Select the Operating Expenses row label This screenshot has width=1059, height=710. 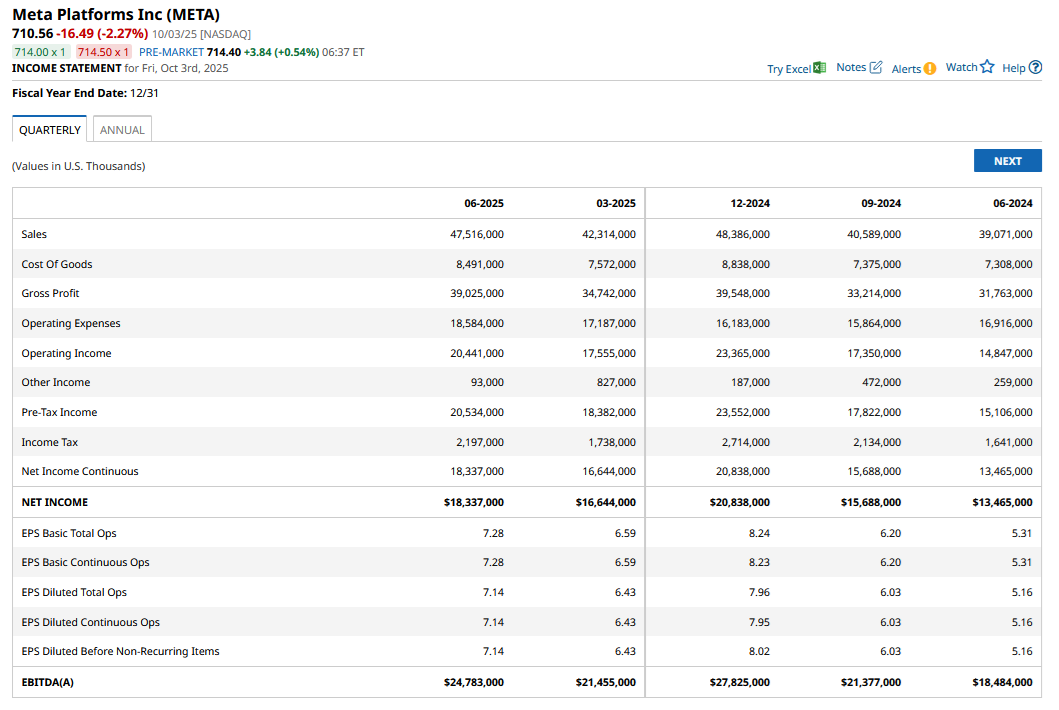coord(71,323)
